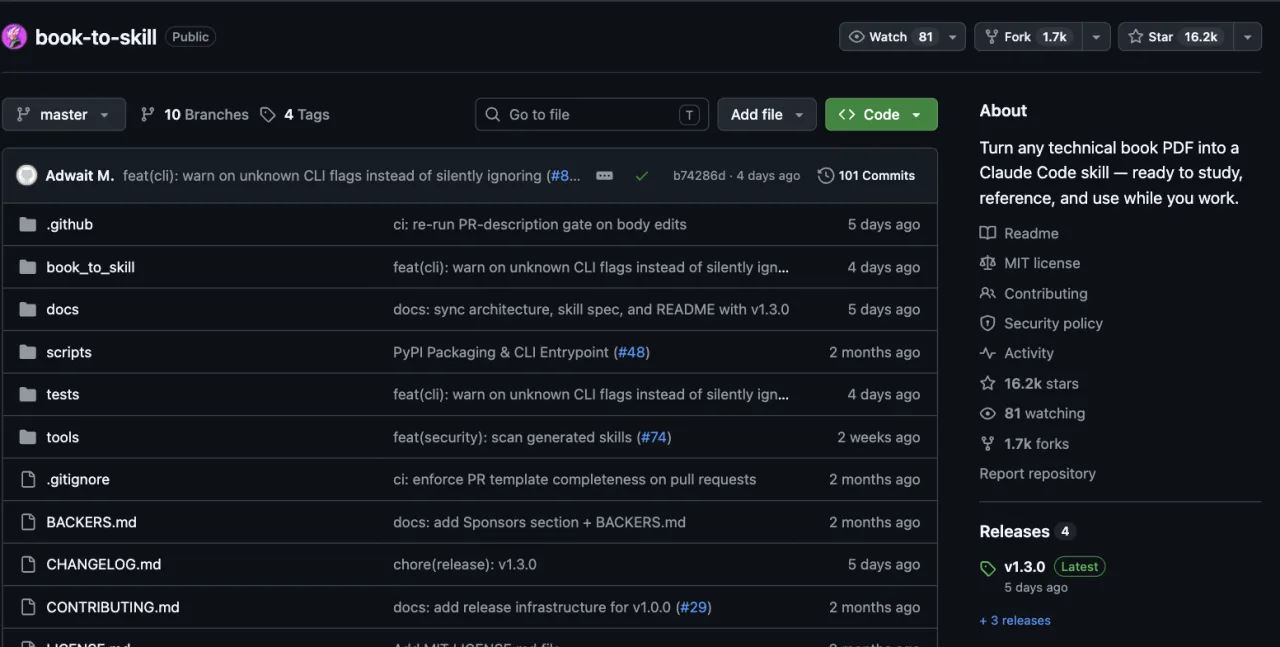Open commit 'chore(release): v1.3.0'

point(465,564)
